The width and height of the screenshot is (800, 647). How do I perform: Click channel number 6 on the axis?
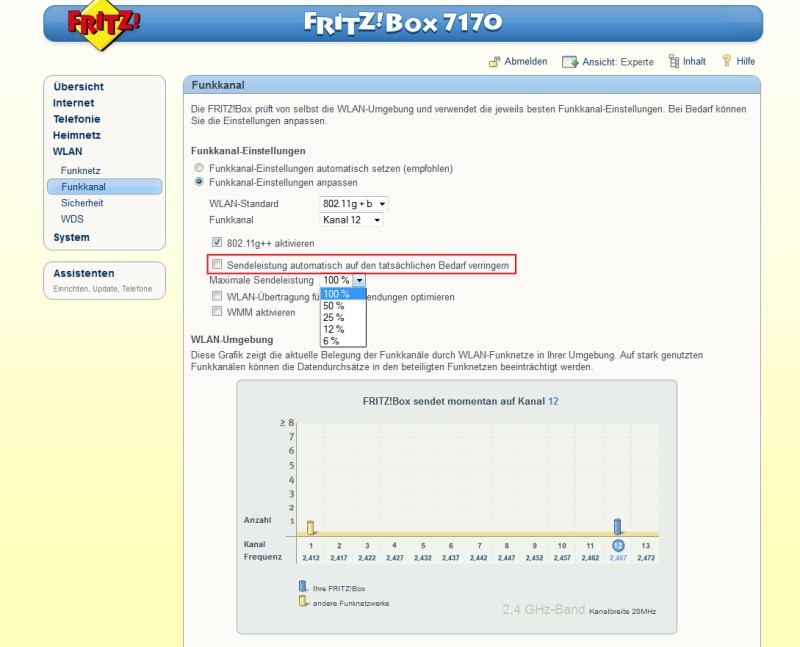click(x=451, y=545)
